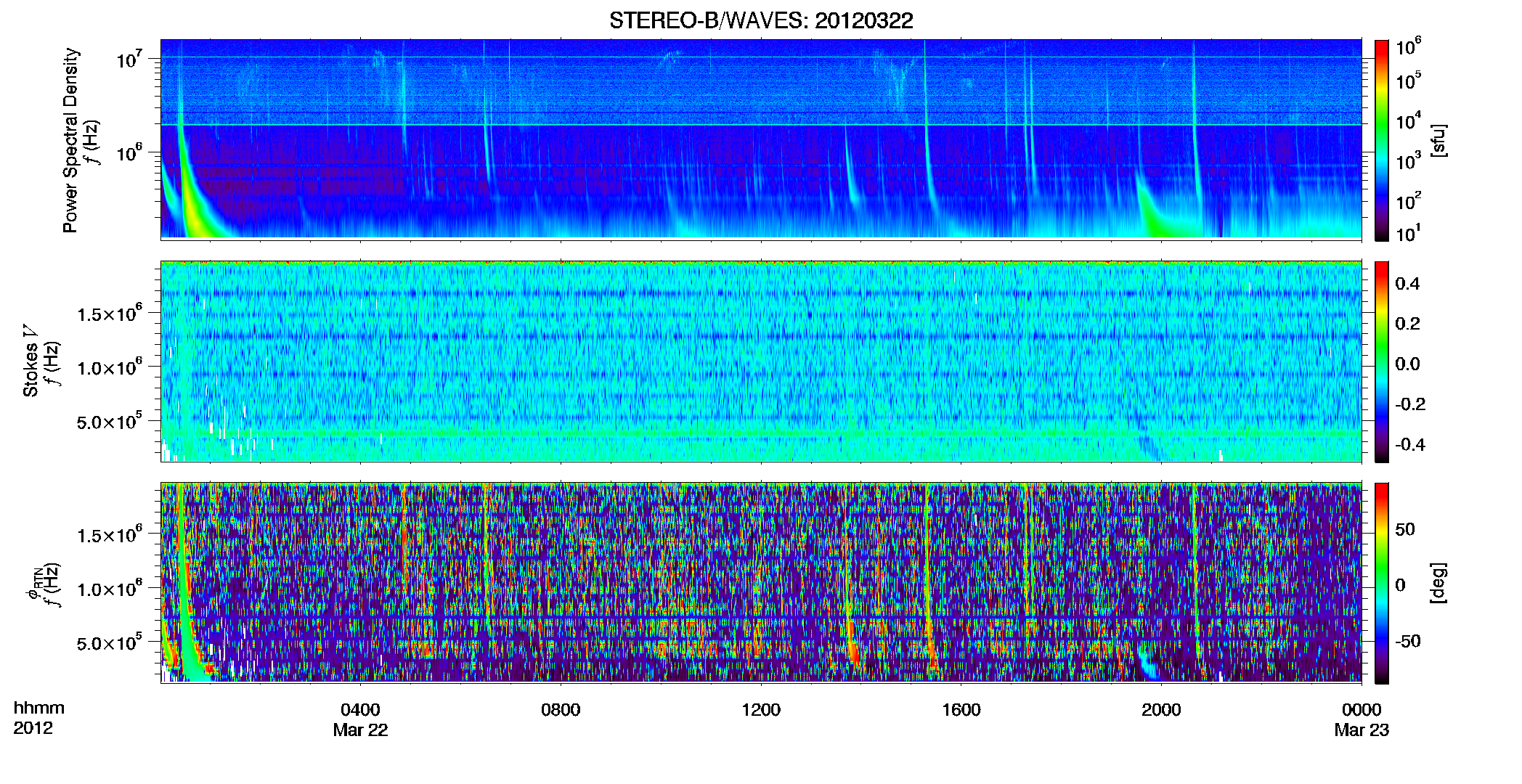Click the Power Spectral Density axis label
The height and width of the screenshot is (784, 1522).
70,140
